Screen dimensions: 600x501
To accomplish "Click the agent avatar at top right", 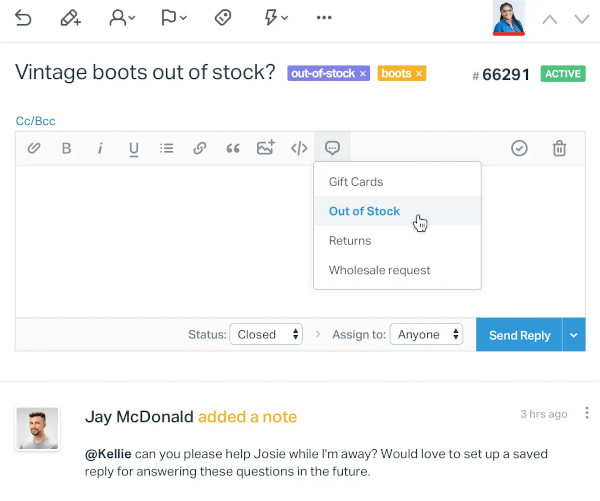I will (x=509, y=18).
